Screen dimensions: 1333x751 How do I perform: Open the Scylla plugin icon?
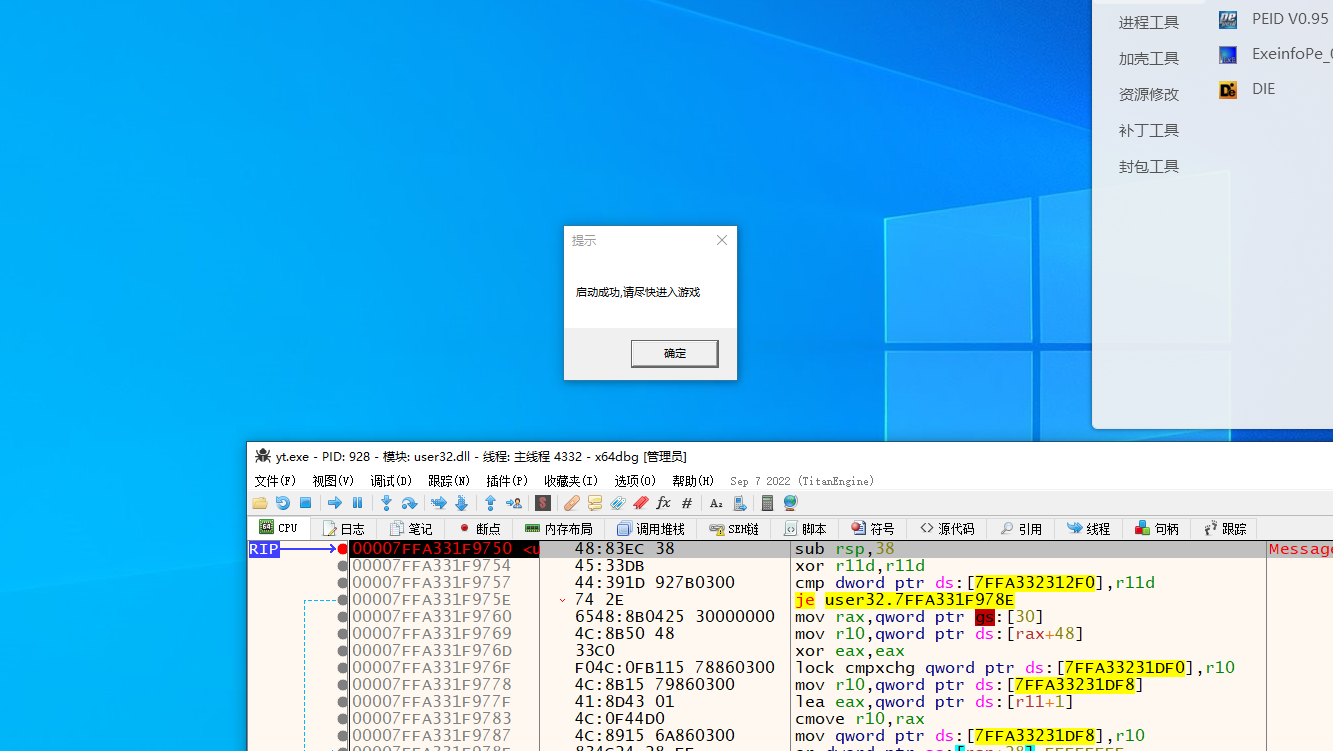[543, 503]
